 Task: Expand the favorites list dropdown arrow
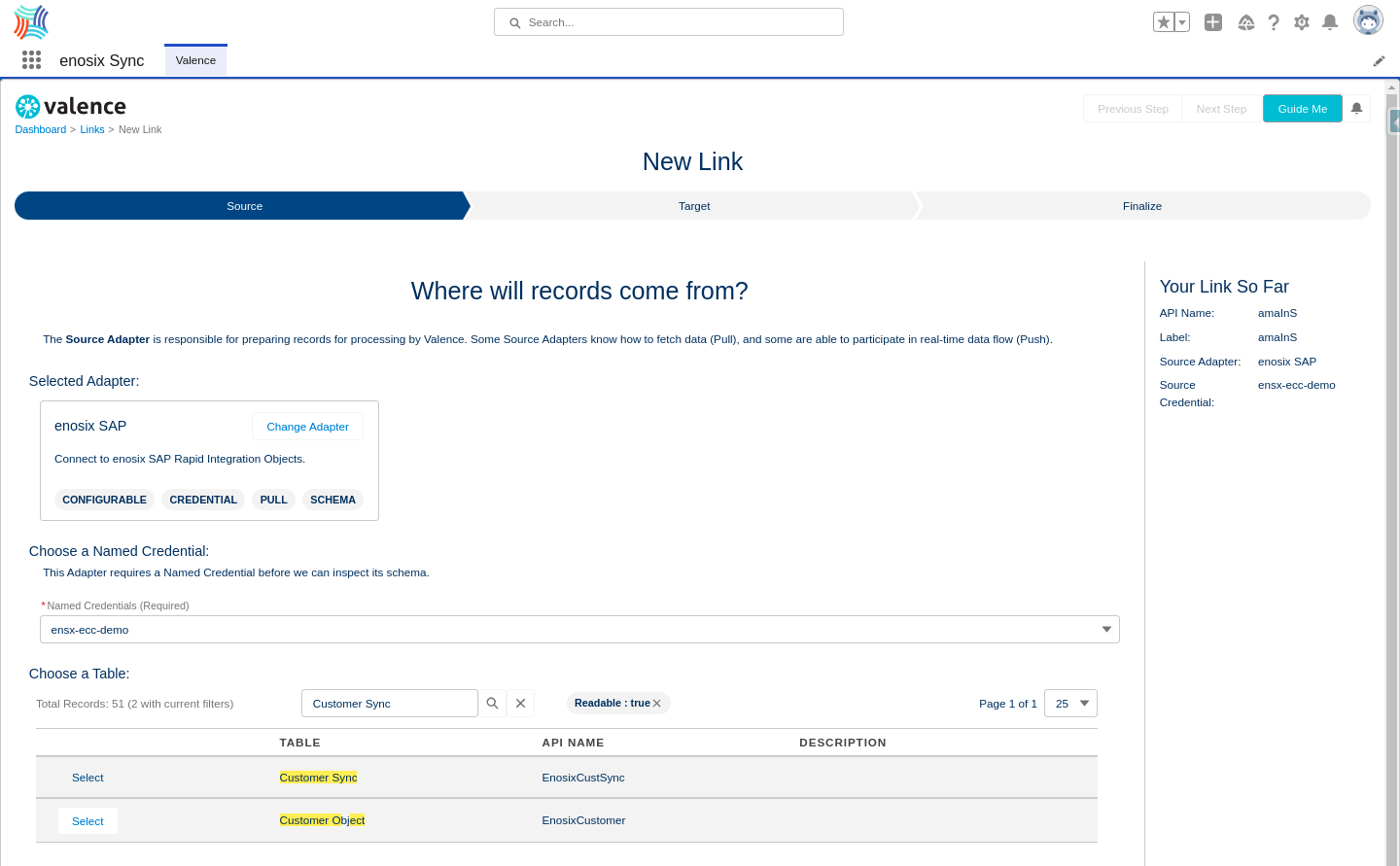click(x=1182, y=22)
